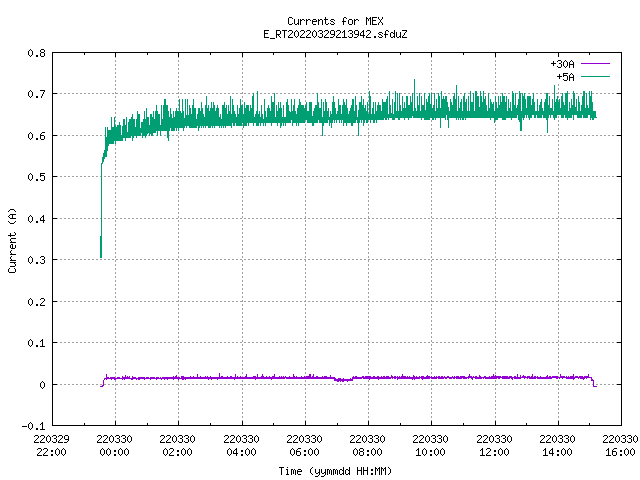Image resolution: width=640 pixels, height=480 pixels.
Task: Click the +5A legend label
Action: point(565,77)
